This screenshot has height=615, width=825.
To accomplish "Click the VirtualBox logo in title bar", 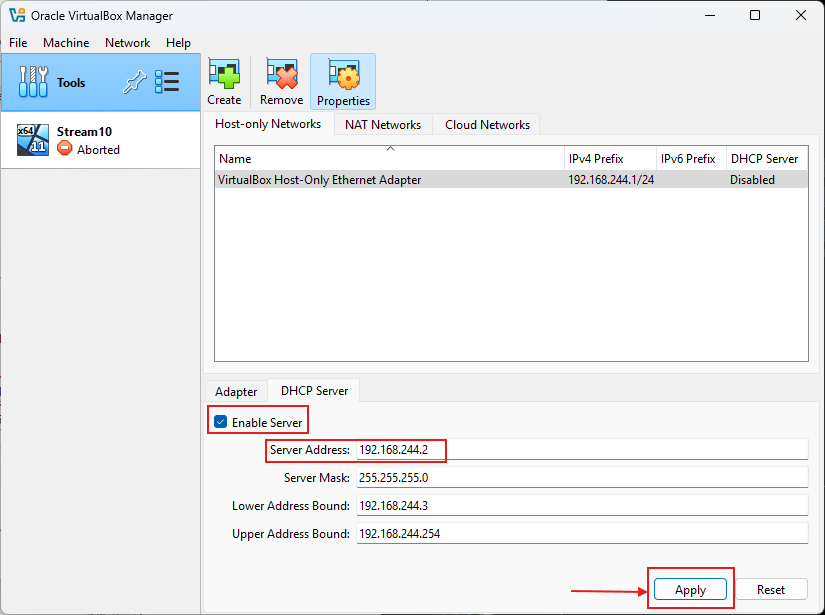I will [16, 15].
